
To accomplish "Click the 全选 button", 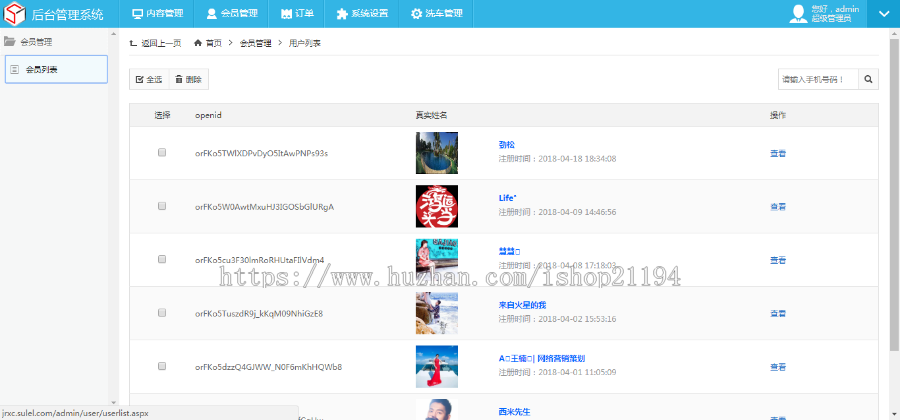I will point(149,80).
